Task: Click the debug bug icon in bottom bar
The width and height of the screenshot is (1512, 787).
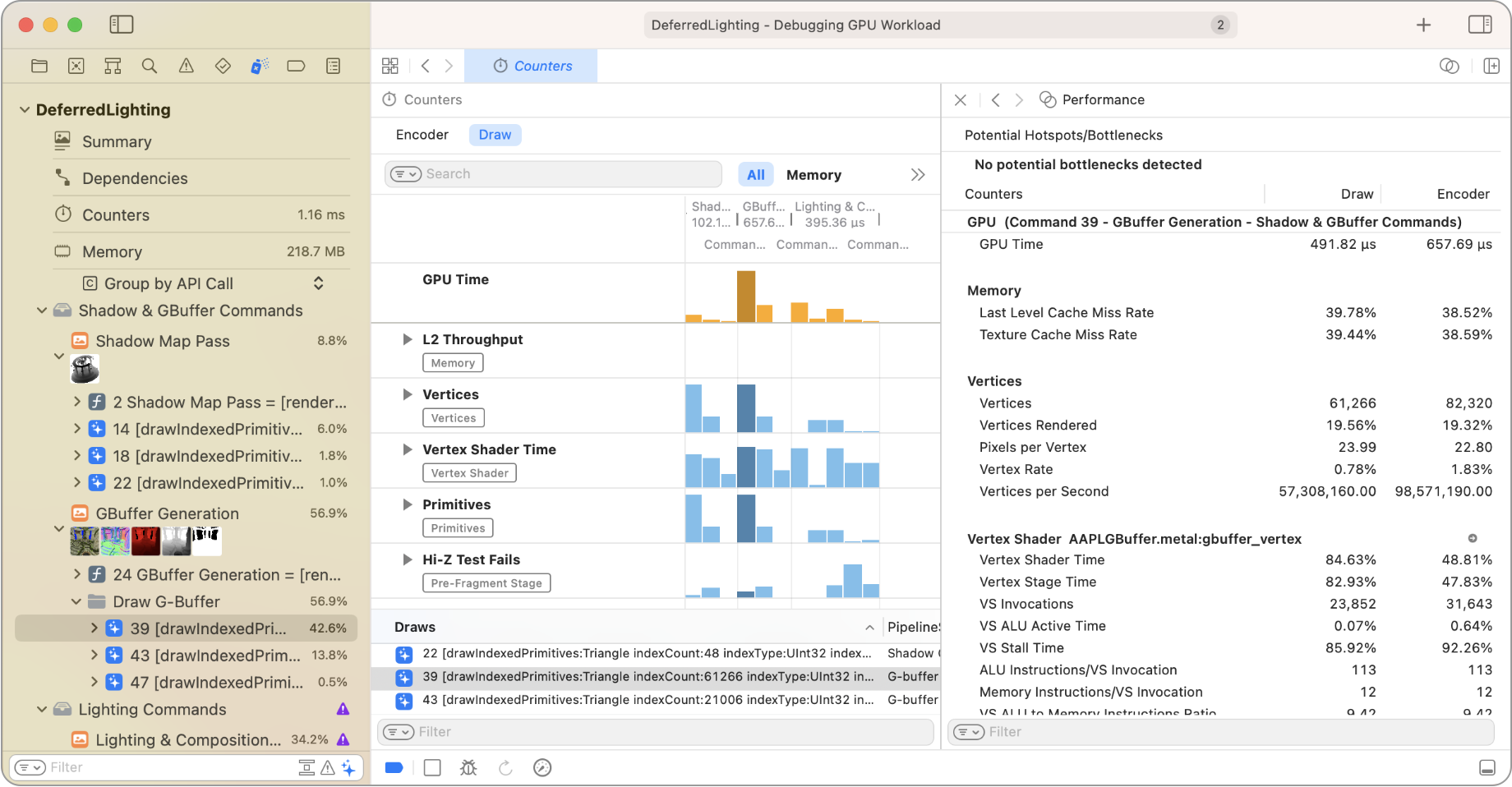Action: pos(468,767)
